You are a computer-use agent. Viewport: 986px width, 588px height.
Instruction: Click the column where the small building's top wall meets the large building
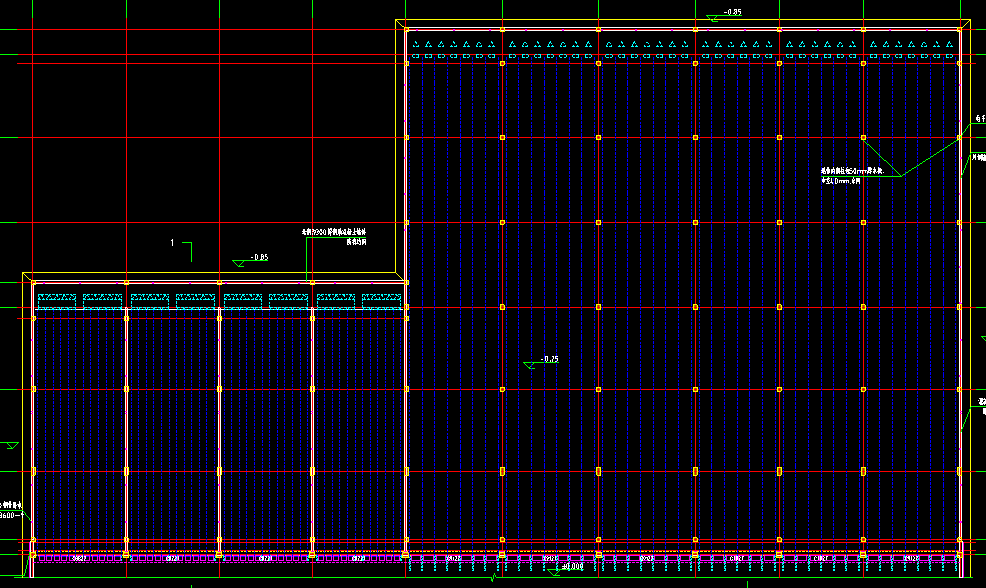406,283
